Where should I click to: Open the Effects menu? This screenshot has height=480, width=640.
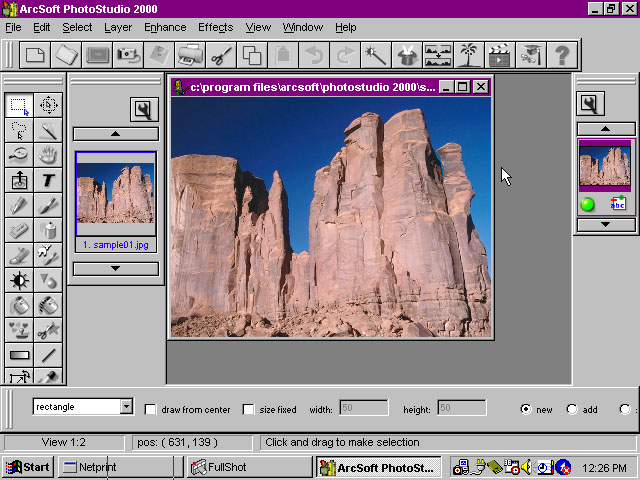coord(215,27)
